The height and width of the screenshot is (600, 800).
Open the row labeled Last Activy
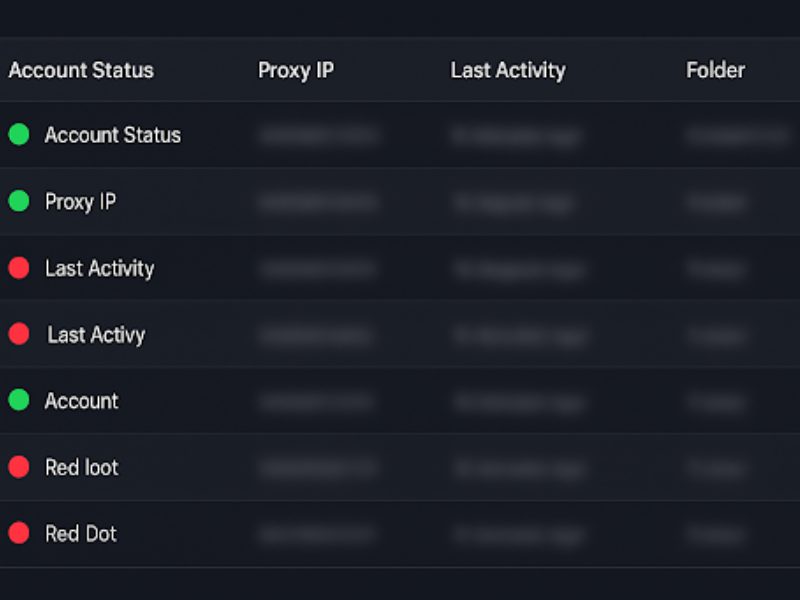pos(96,334)
